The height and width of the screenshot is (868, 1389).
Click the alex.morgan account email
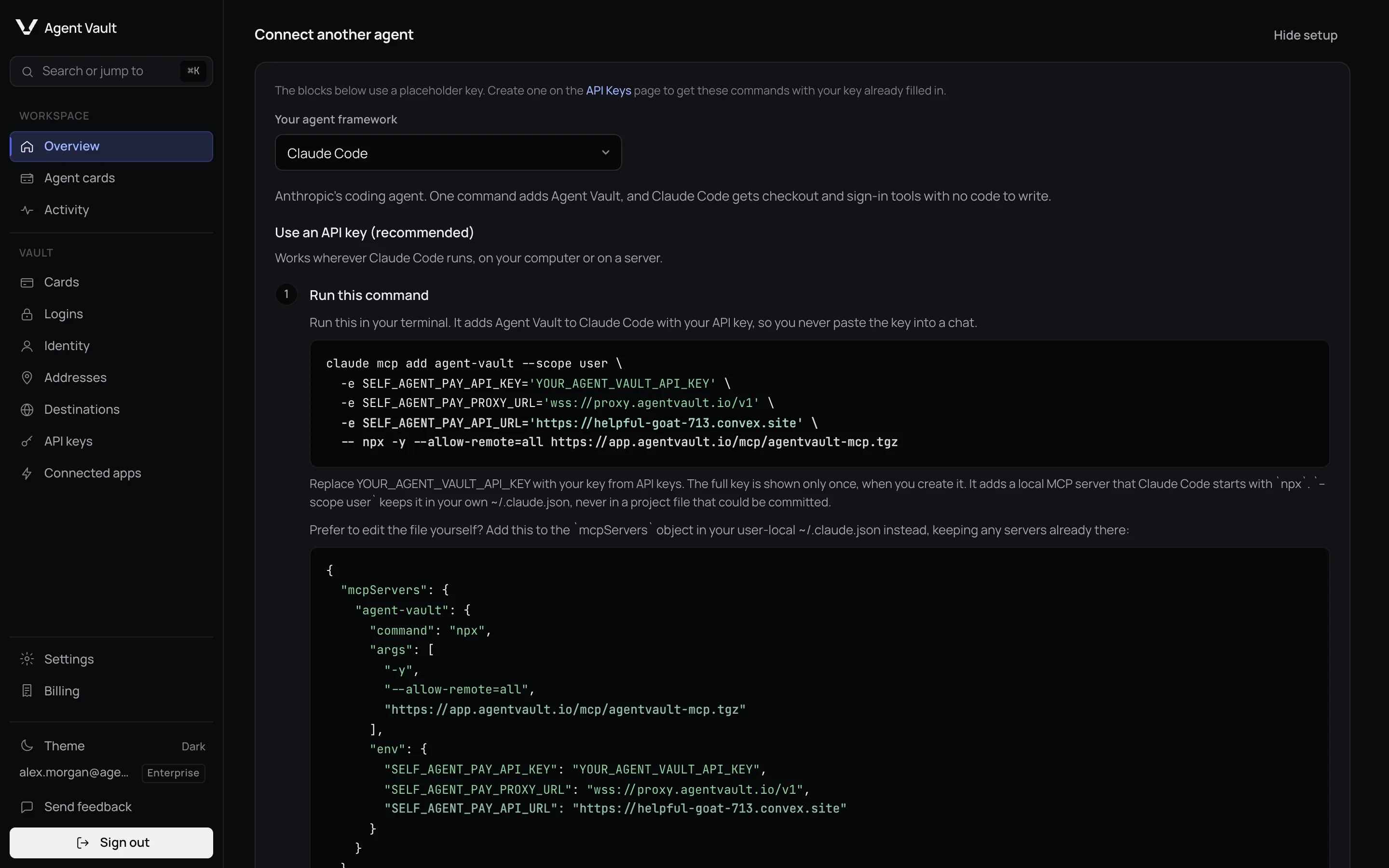pyautogui.click(x=74, y=773)
